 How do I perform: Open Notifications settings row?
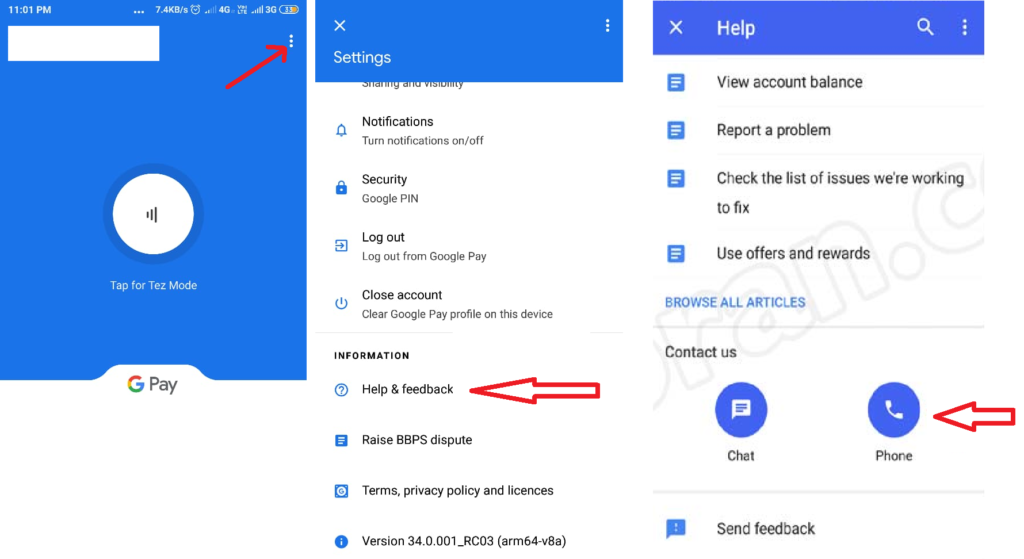pos(469,131)
